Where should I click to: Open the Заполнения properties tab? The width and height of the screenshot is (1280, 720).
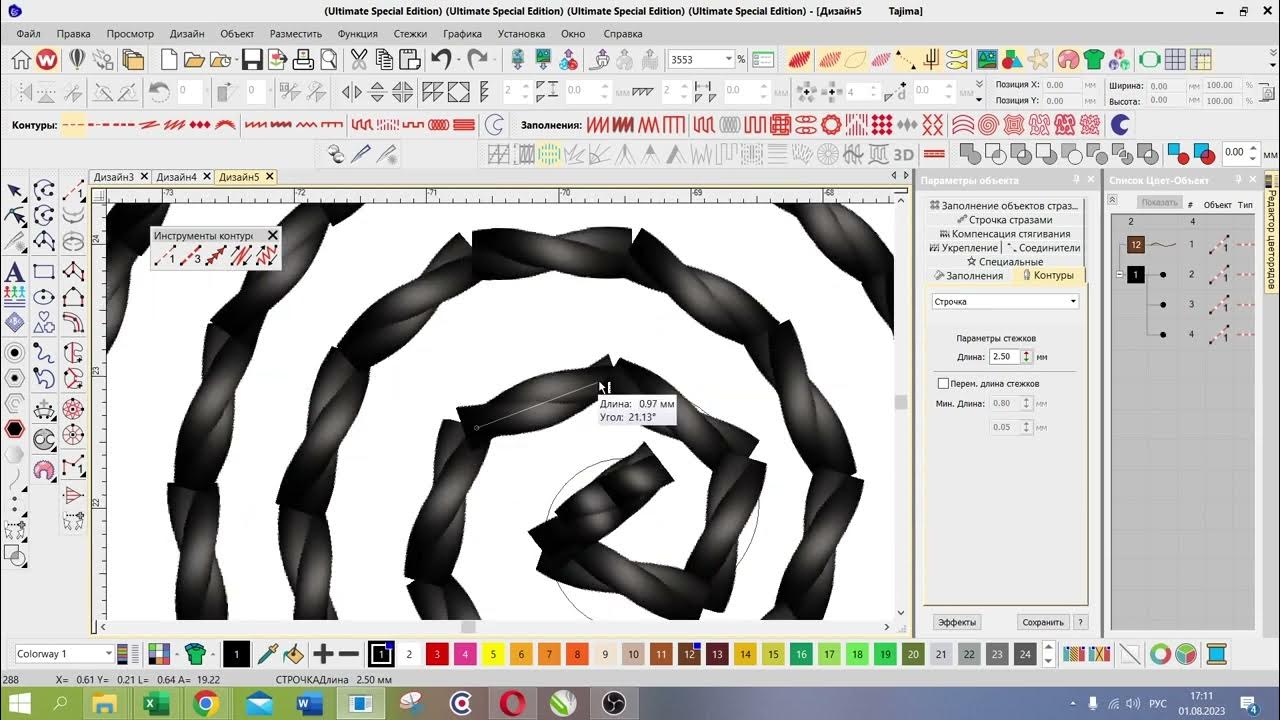[x=968, y=275]
